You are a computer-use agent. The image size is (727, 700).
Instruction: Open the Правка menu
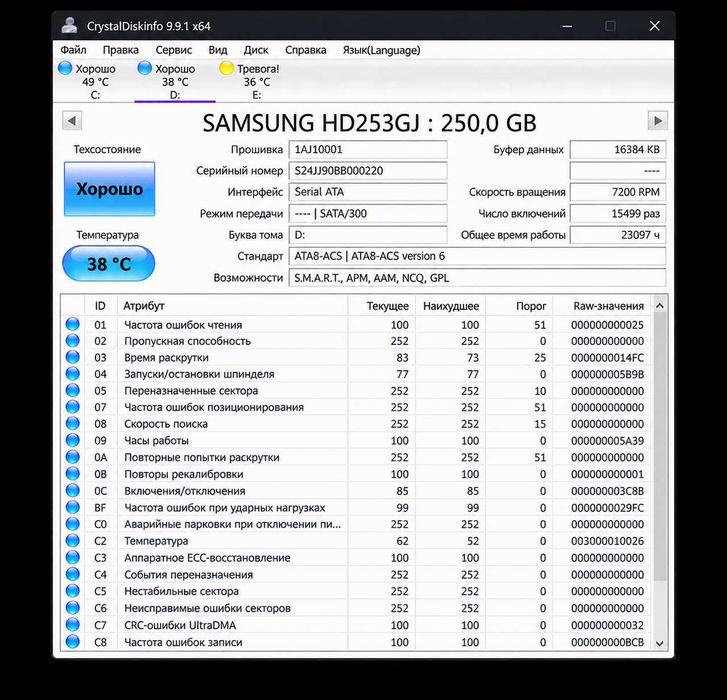pyautogui.click(x=121, y=50)
